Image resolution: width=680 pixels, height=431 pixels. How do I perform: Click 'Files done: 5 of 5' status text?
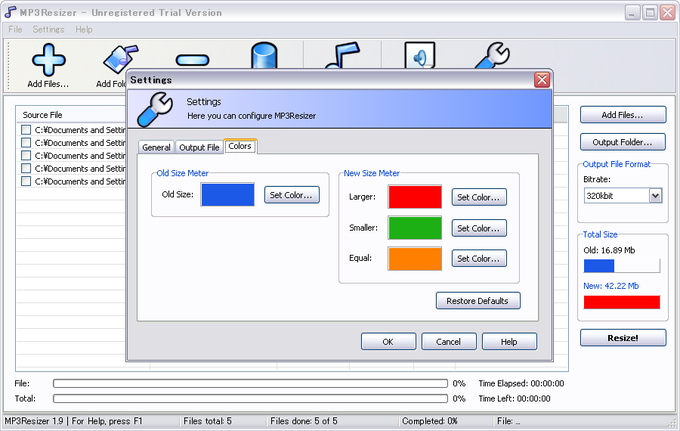(x=304, y=421)
